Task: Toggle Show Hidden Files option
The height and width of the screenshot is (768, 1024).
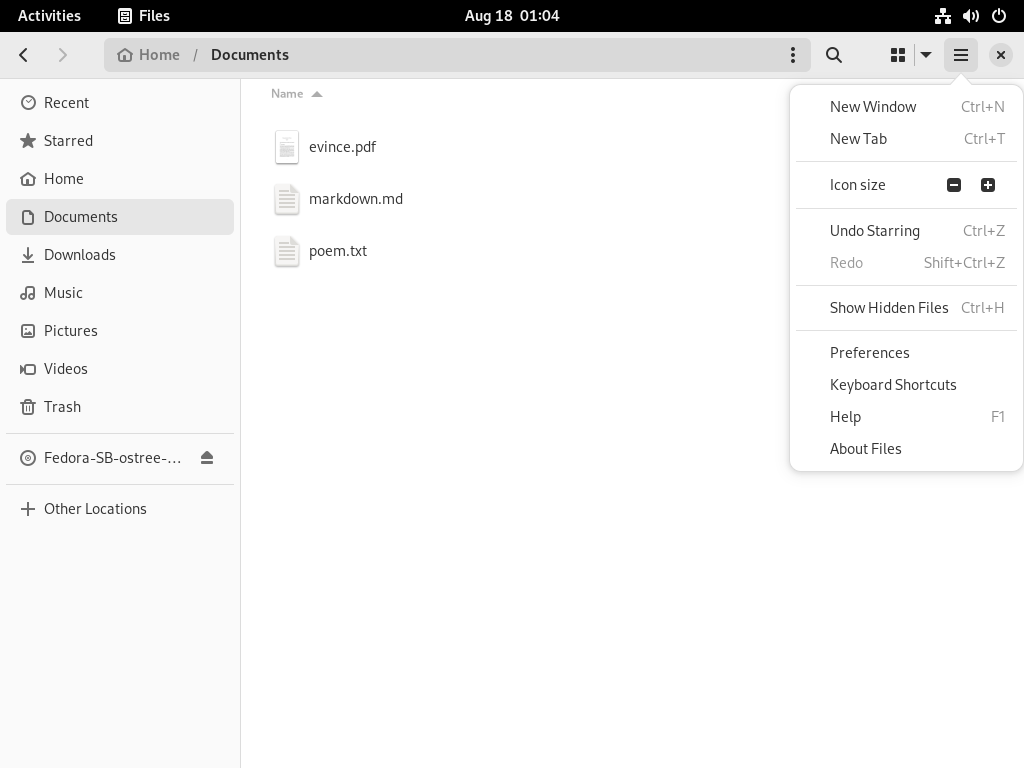Action: coord(906,308)
